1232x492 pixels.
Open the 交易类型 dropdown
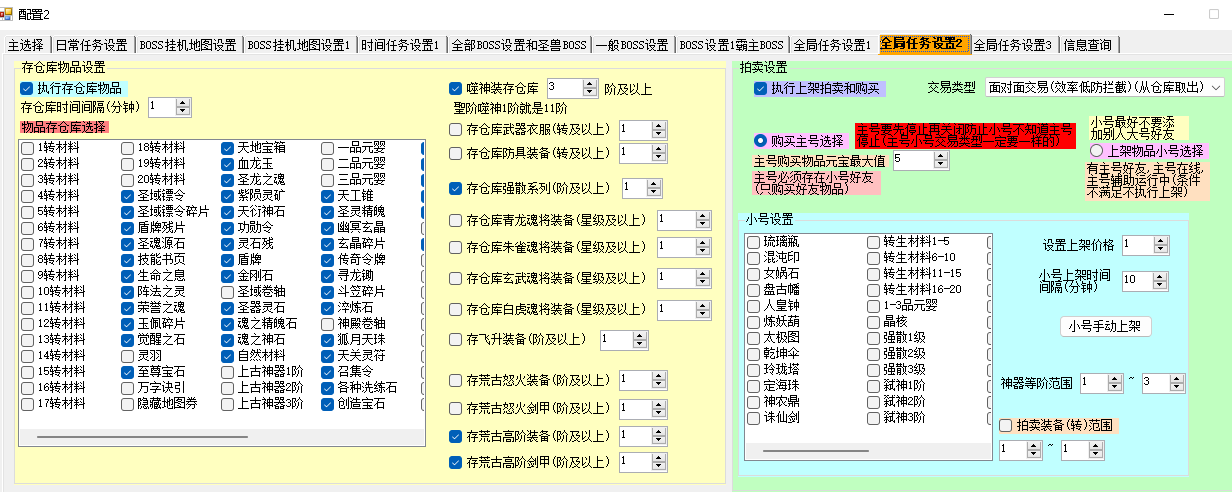click(x=1105, y=88)
